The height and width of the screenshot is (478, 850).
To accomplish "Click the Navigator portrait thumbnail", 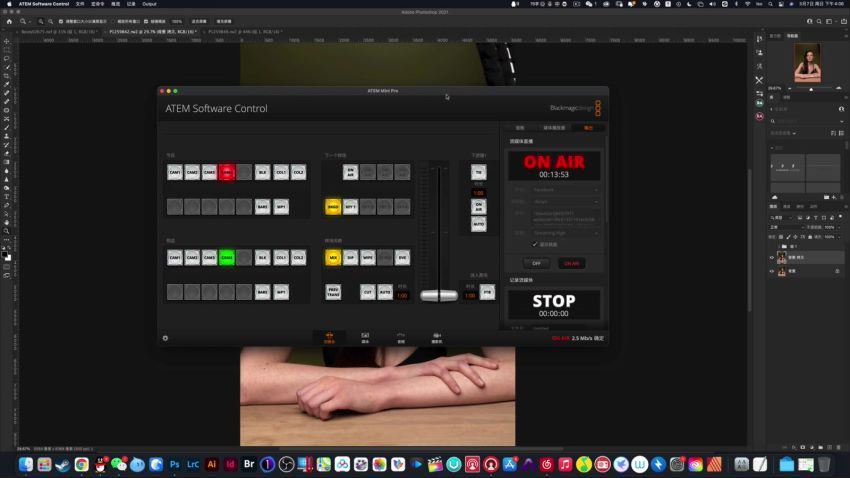I will click(x=807, y=63).
